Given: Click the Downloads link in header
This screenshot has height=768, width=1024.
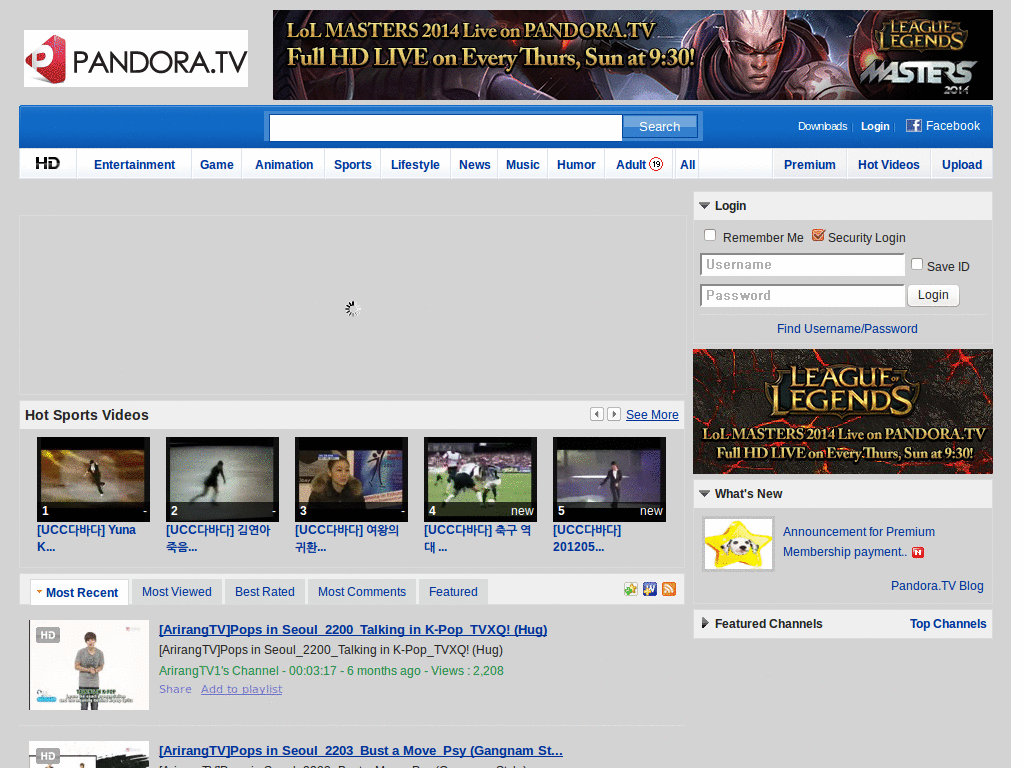Looking at the screenshot, I should coord(822,126).
